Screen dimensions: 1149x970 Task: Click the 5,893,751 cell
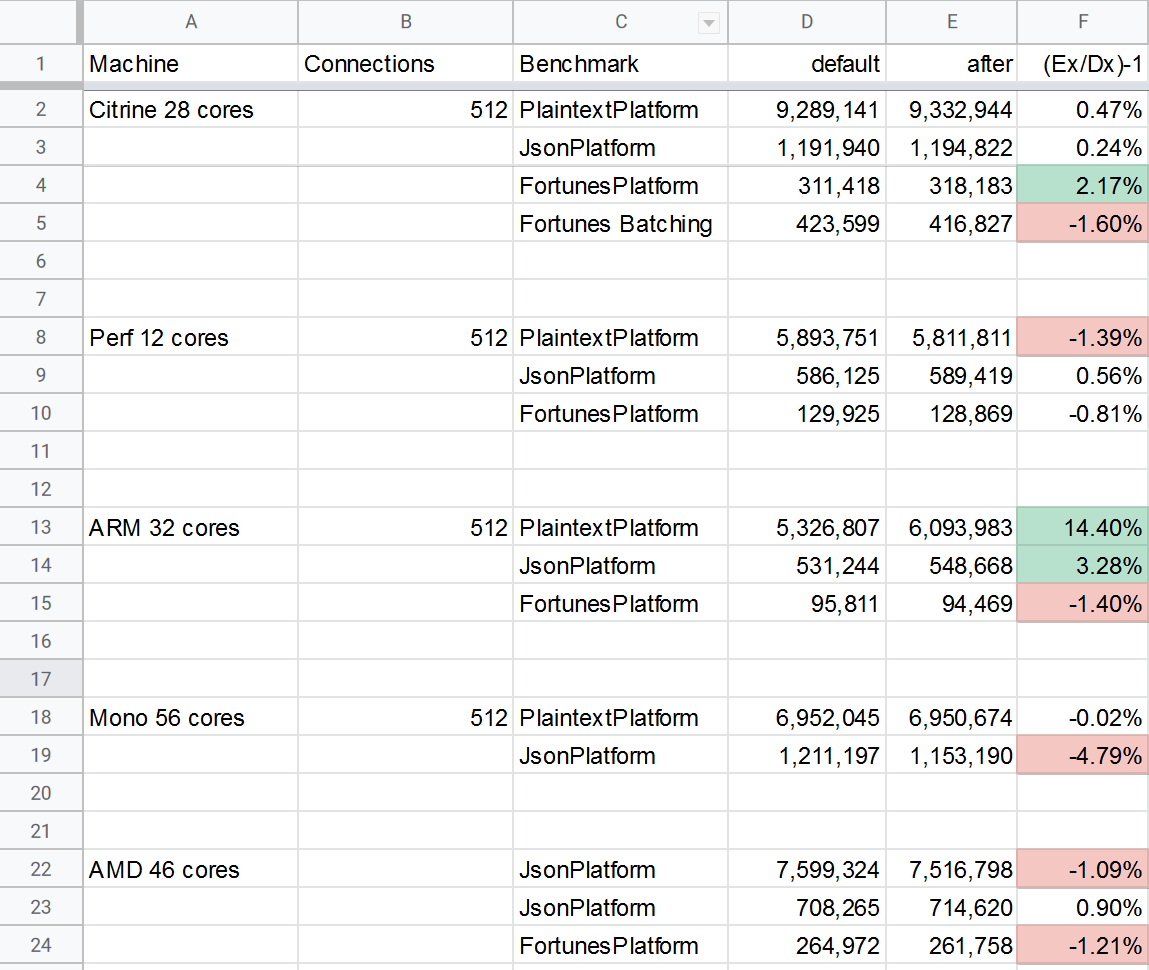(807, 337)
